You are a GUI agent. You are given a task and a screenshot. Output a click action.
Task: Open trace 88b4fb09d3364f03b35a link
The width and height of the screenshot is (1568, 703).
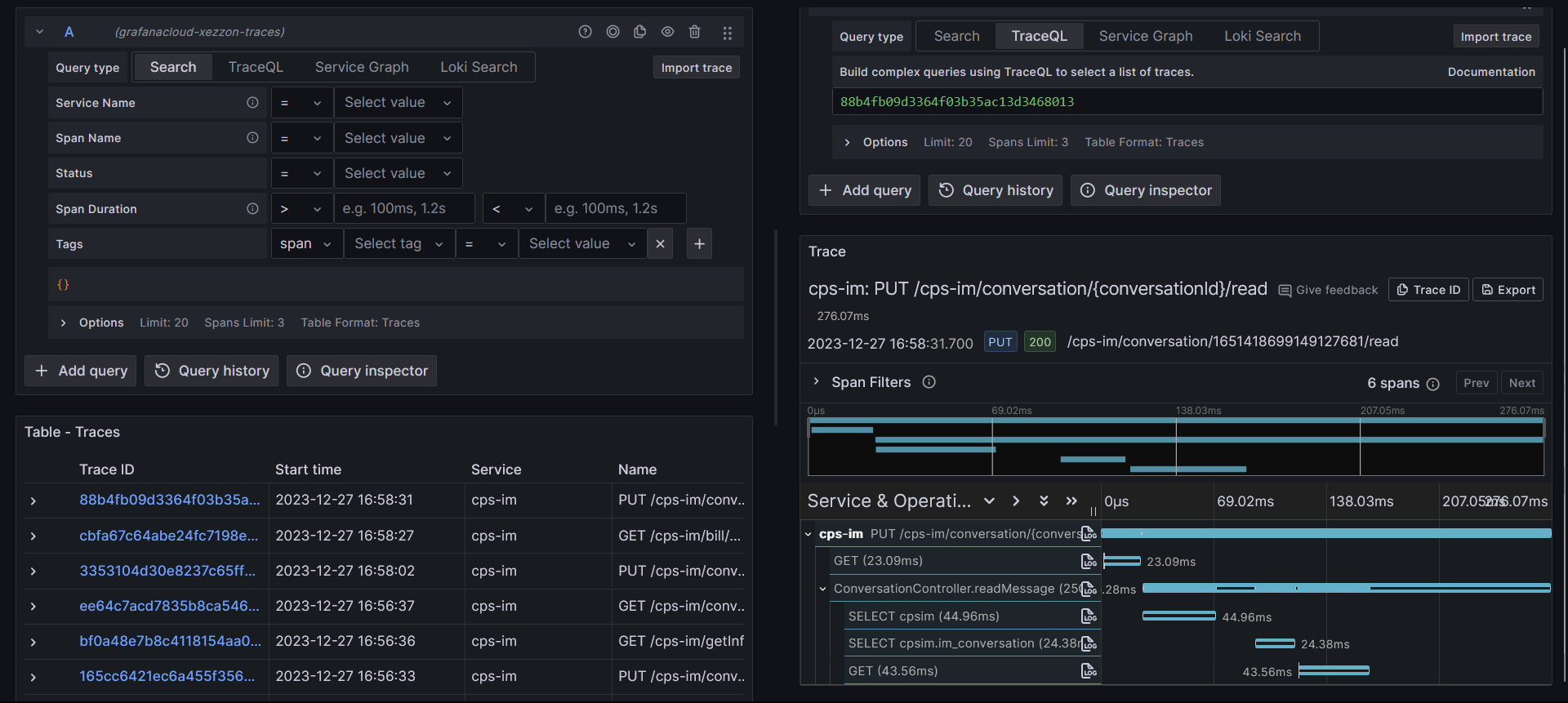point(169,500)
